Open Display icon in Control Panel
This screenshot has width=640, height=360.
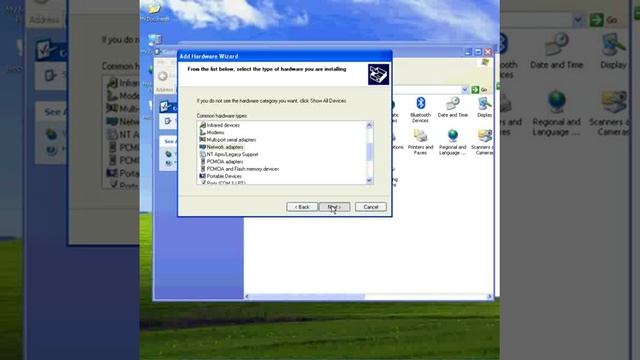pos(484,107)
